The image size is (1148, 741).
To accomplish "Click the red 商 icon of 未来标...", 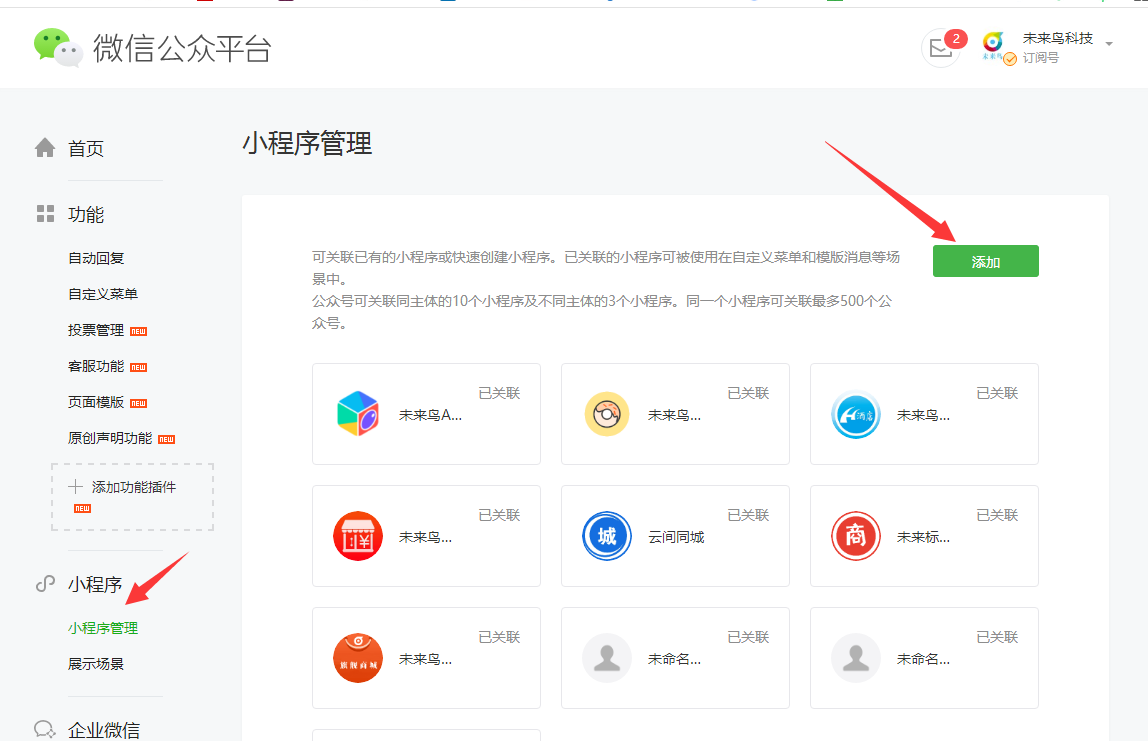I will point(856,536).
